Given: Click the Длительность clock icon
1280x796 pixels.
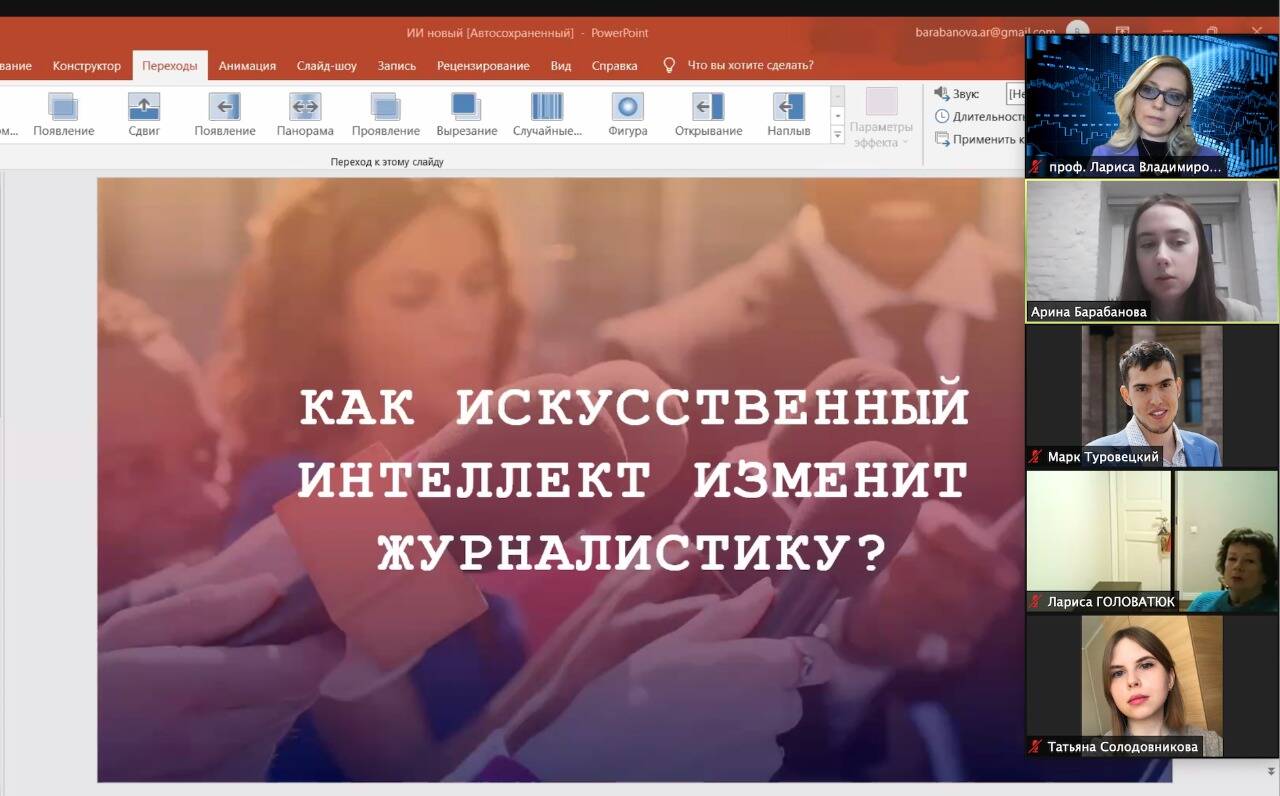Looking at the screenshot, I should (941, 116).
